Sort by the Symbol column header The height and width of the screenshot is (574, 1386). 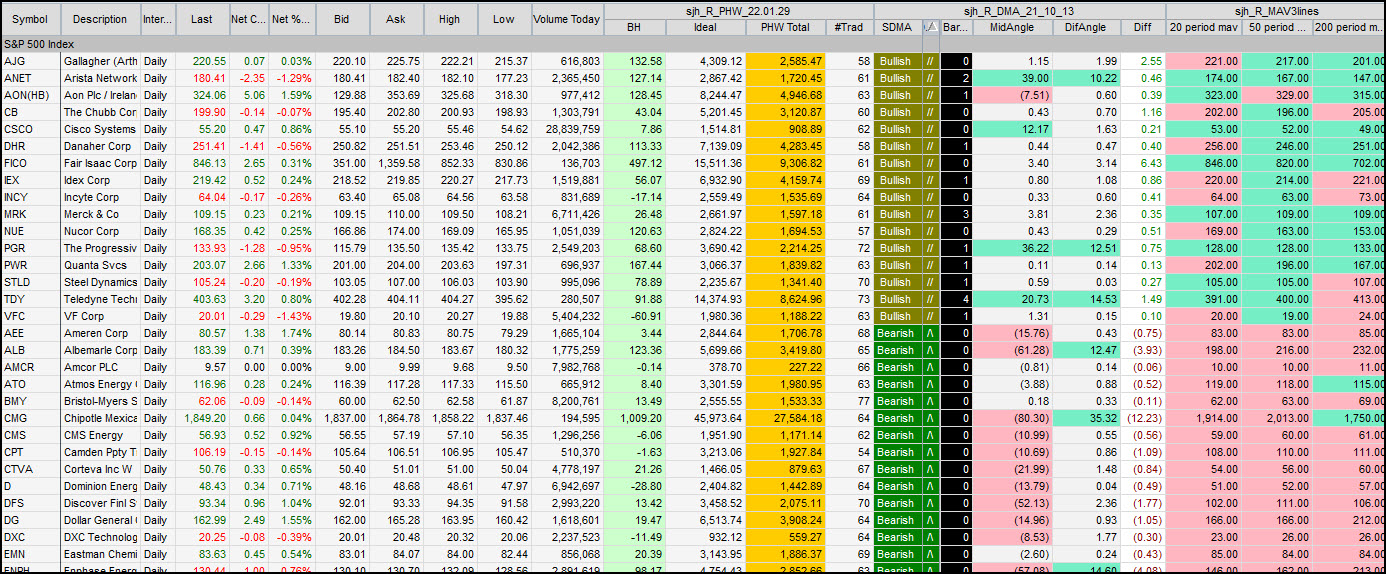[30, 19]
